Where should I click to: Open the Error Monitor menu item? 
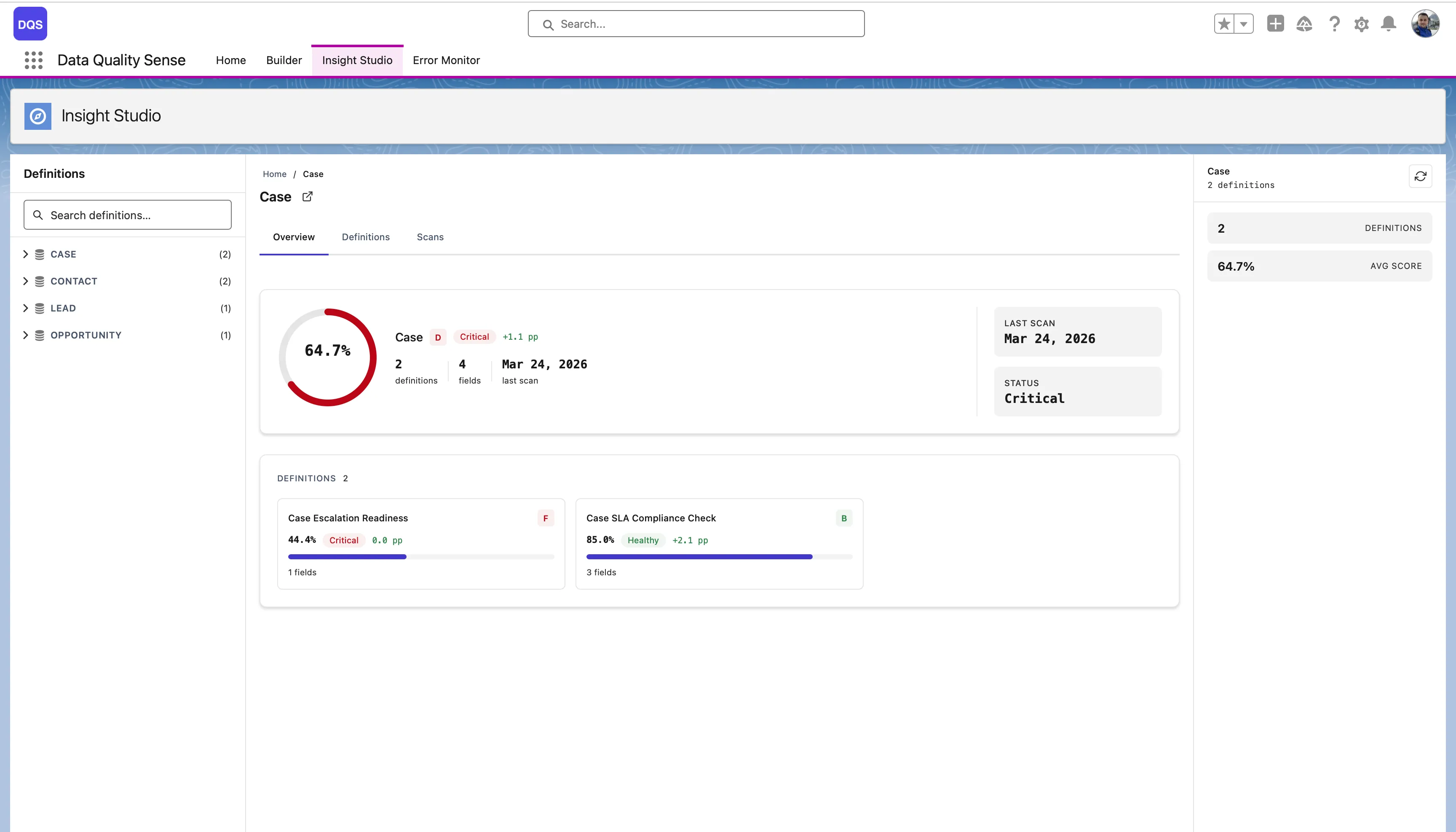tap(446, 60)
